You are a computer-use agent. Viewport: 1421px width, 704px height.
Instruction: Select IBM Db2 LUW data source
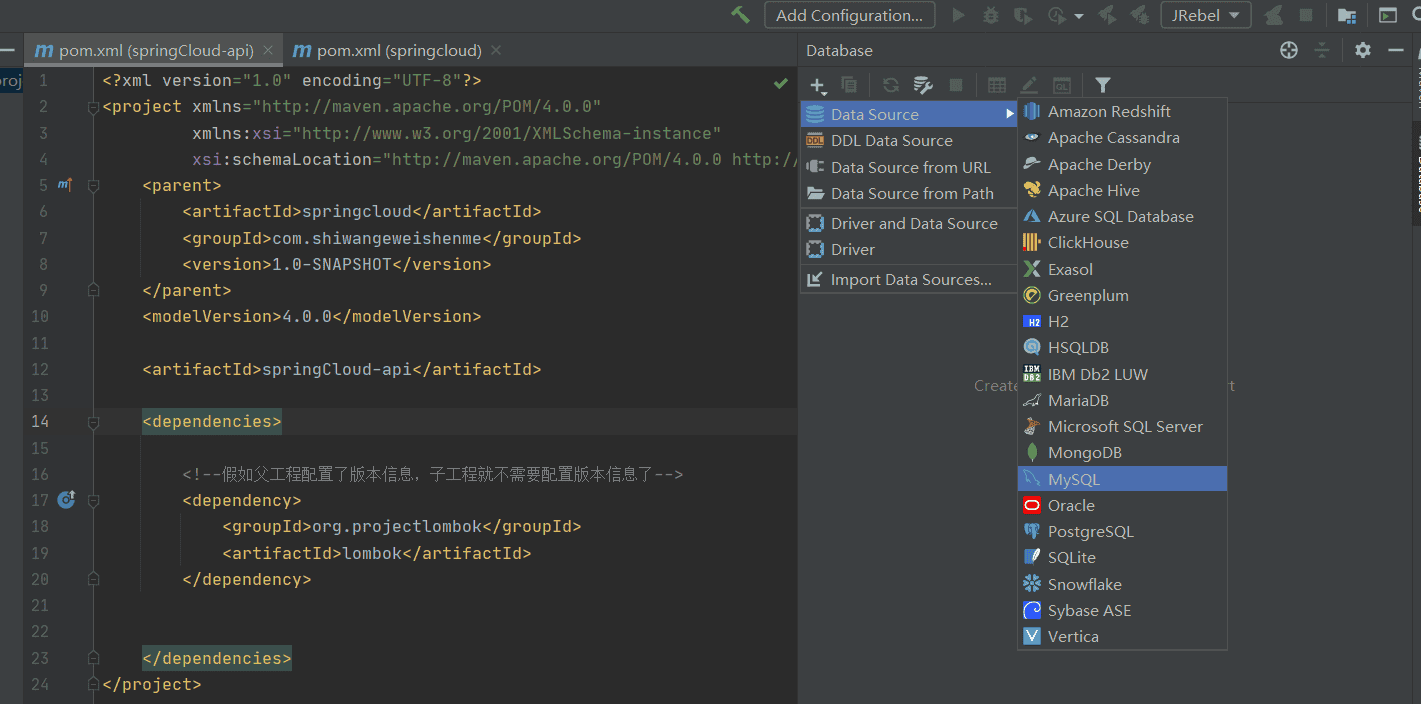pos(1122,374)
